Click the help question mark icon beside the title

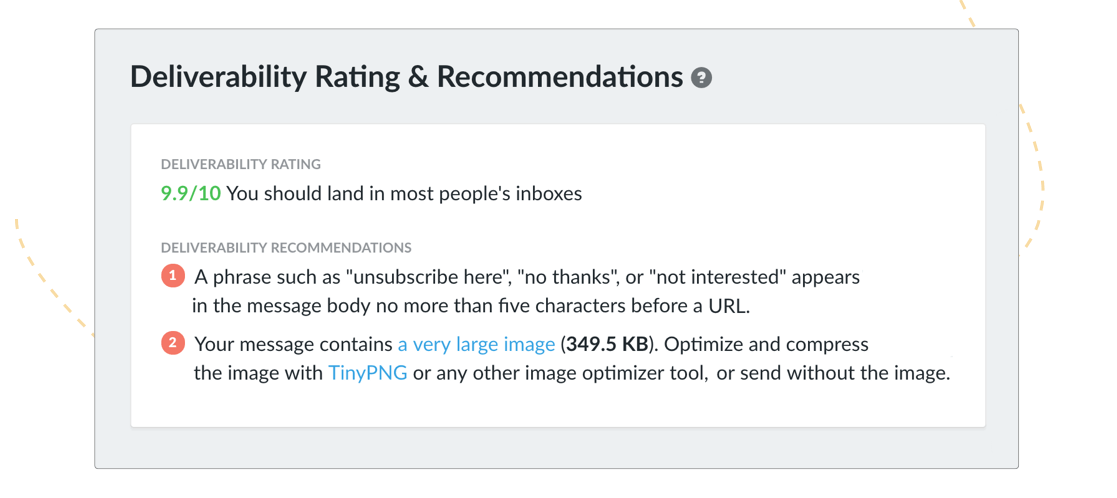[701, 78]
